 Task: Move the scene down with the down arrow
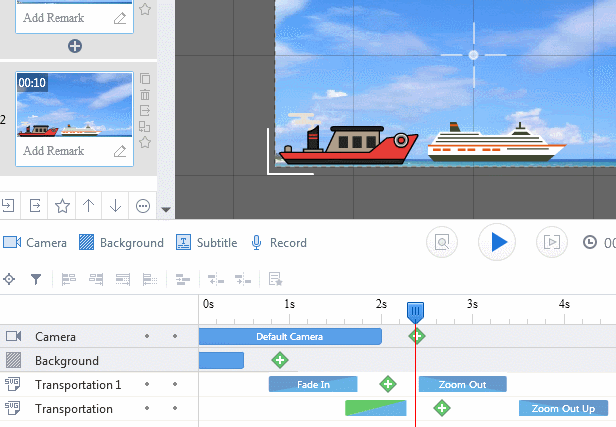[x=116, y=206]
